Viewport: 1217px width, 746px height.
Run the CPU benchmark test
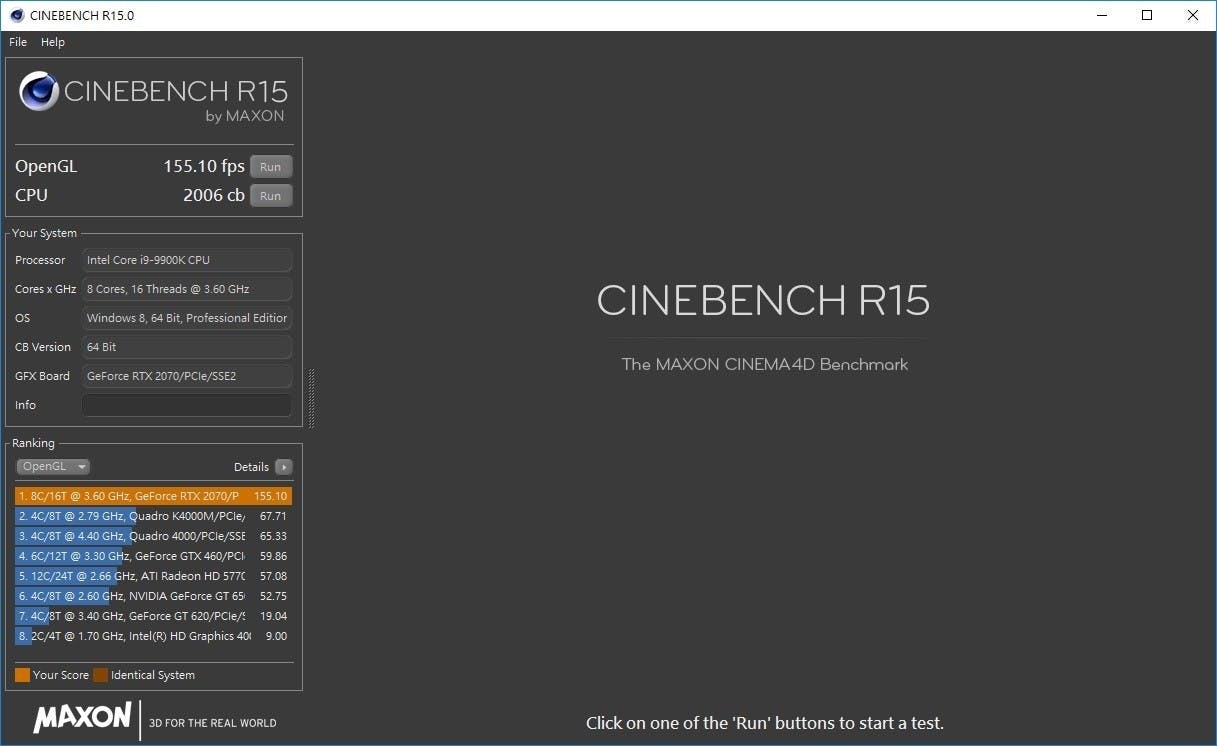[x=271, y=196]
